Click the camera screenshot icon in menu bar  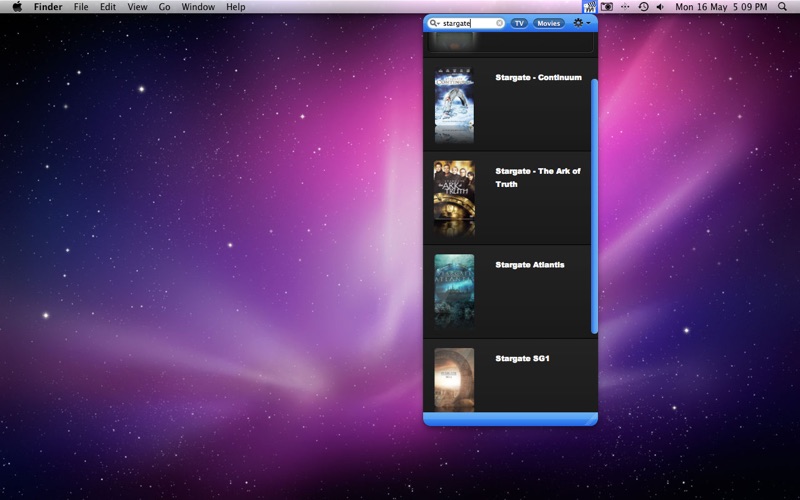click(607, 7)
